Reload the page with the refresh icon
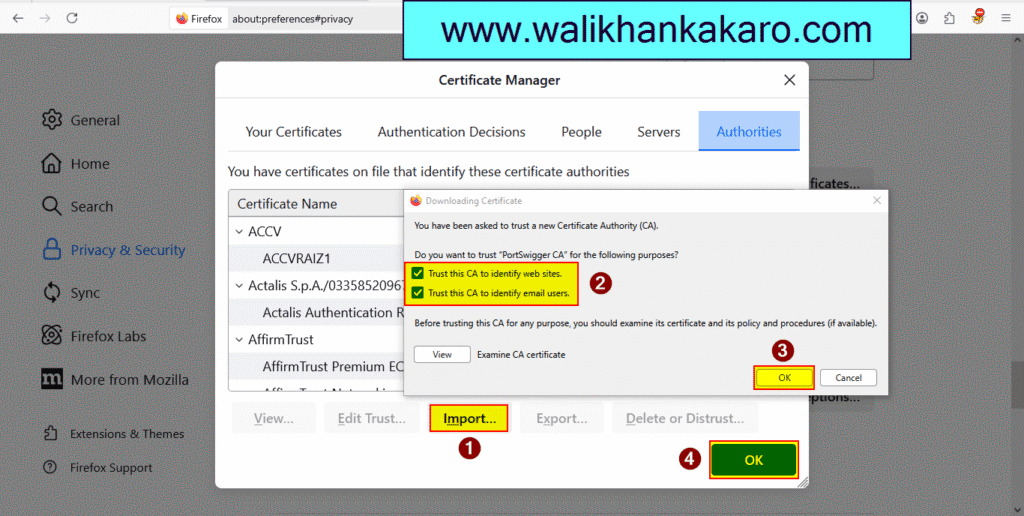 (x=72, y=18)
